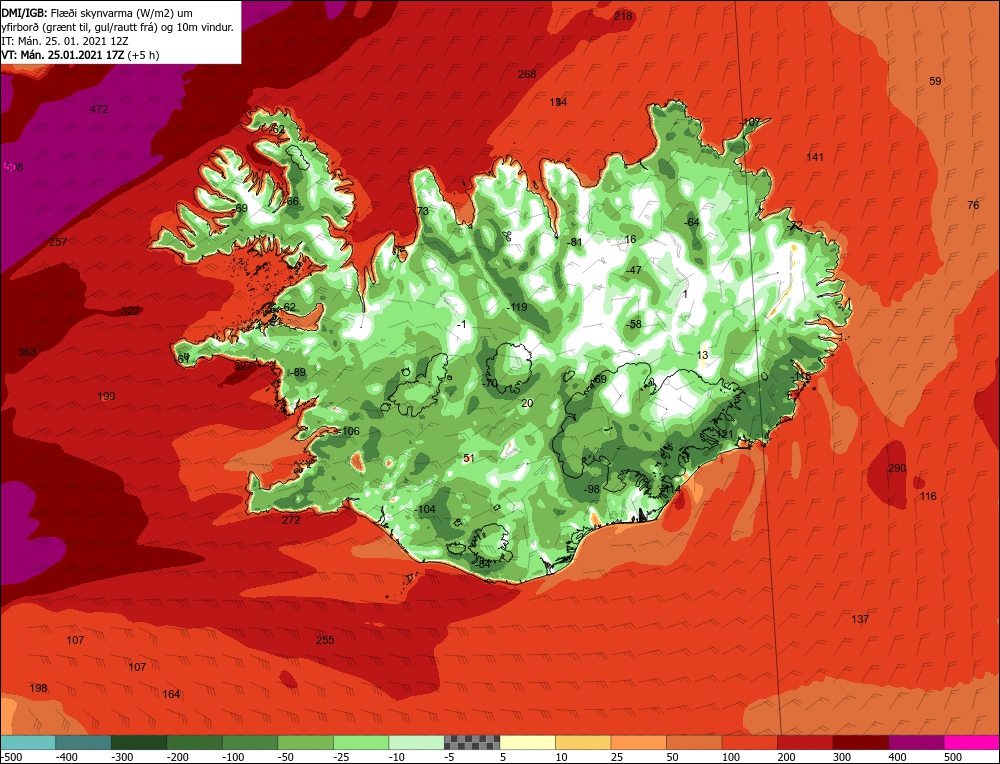Click the '(+5 h)' forecast offset text
Viewport: 1000px width, 764px height.
click(x=143, y=55)
